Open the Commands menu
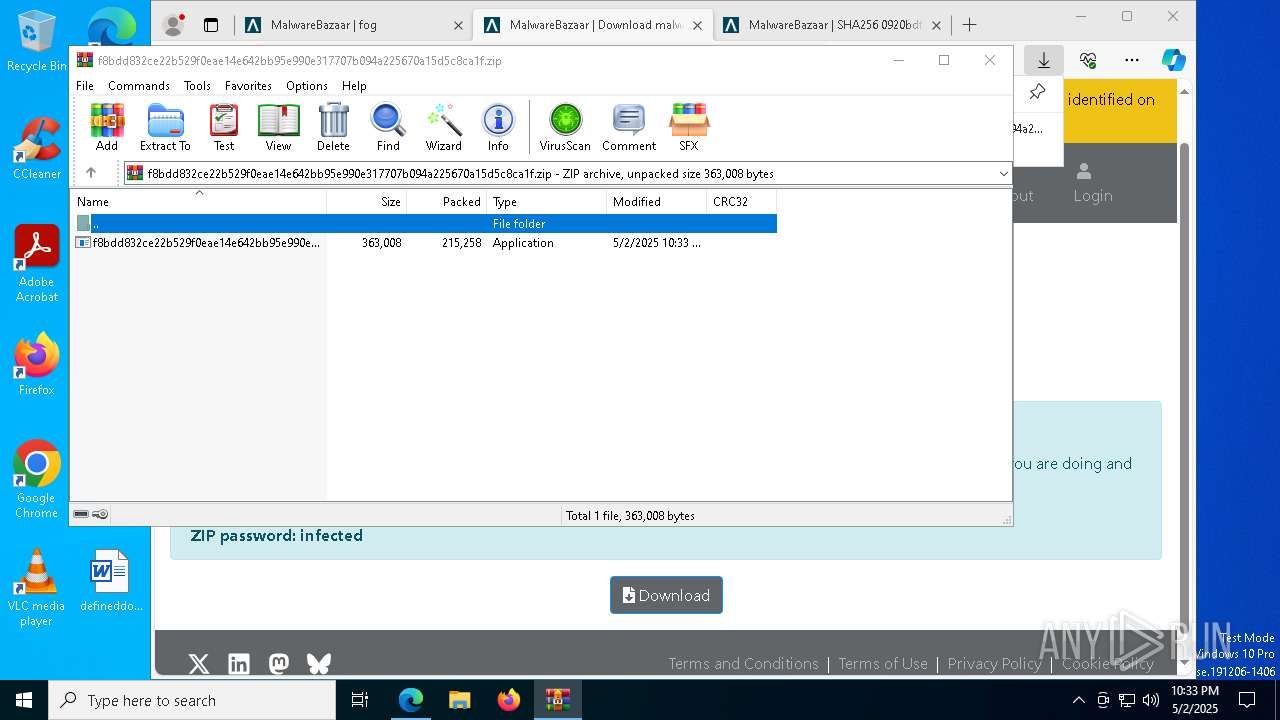This screenshot has width=1280, height=720. pyautogui.click(x=139, y=86)
